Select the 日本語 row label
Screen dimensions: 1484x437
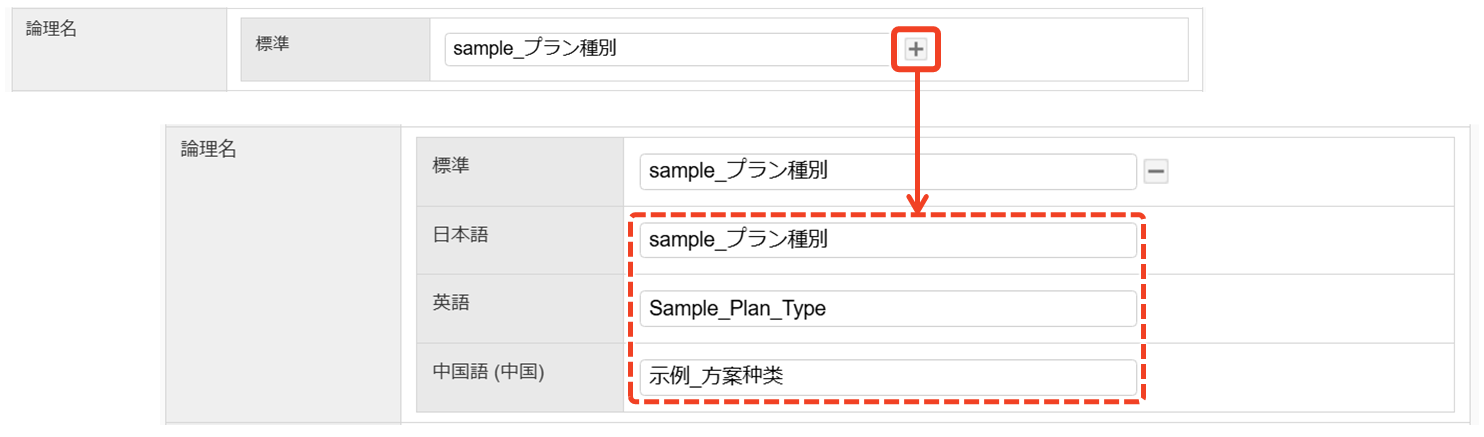pos(452,234)
